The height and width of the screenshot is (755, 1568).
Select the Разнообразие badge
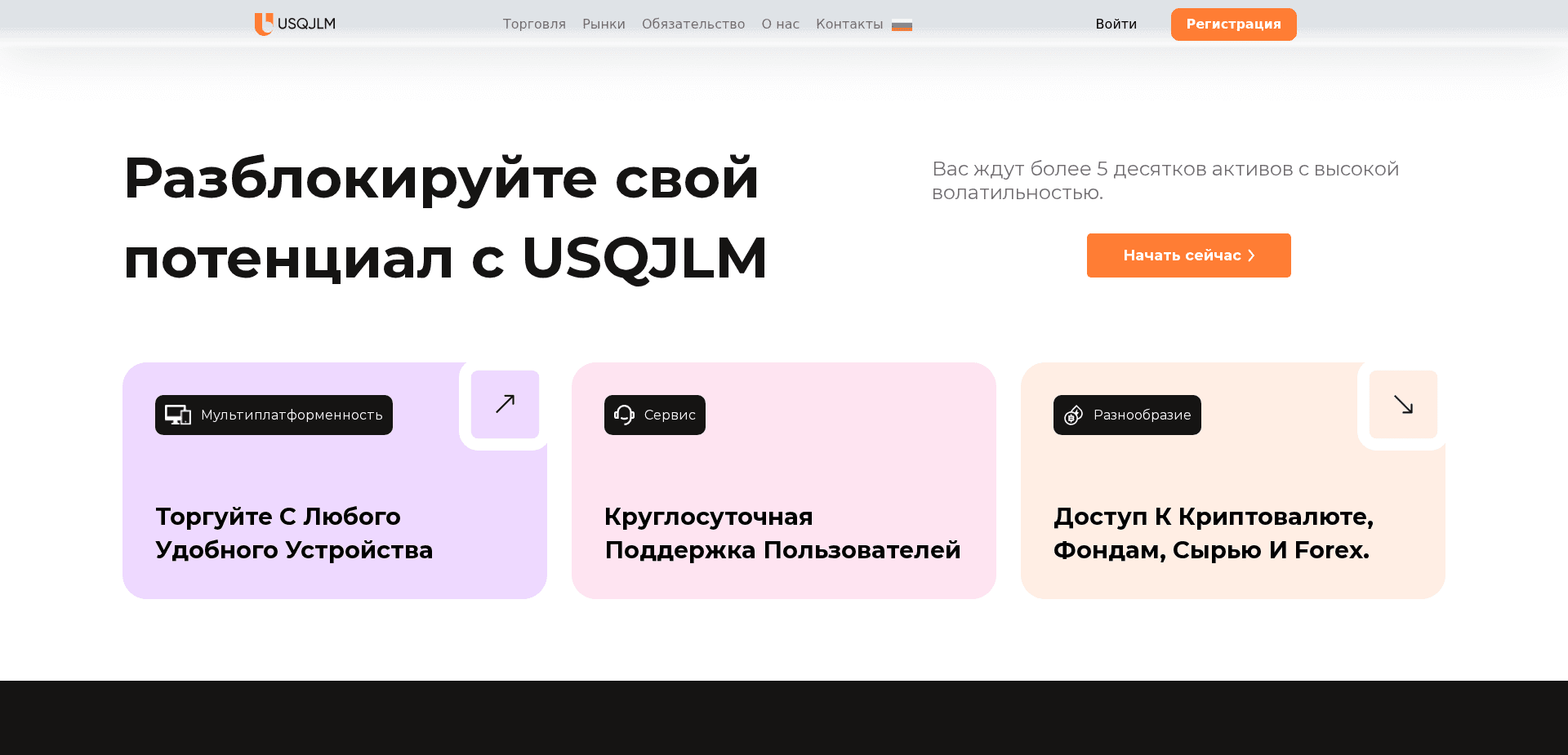tap(1127, 415)
